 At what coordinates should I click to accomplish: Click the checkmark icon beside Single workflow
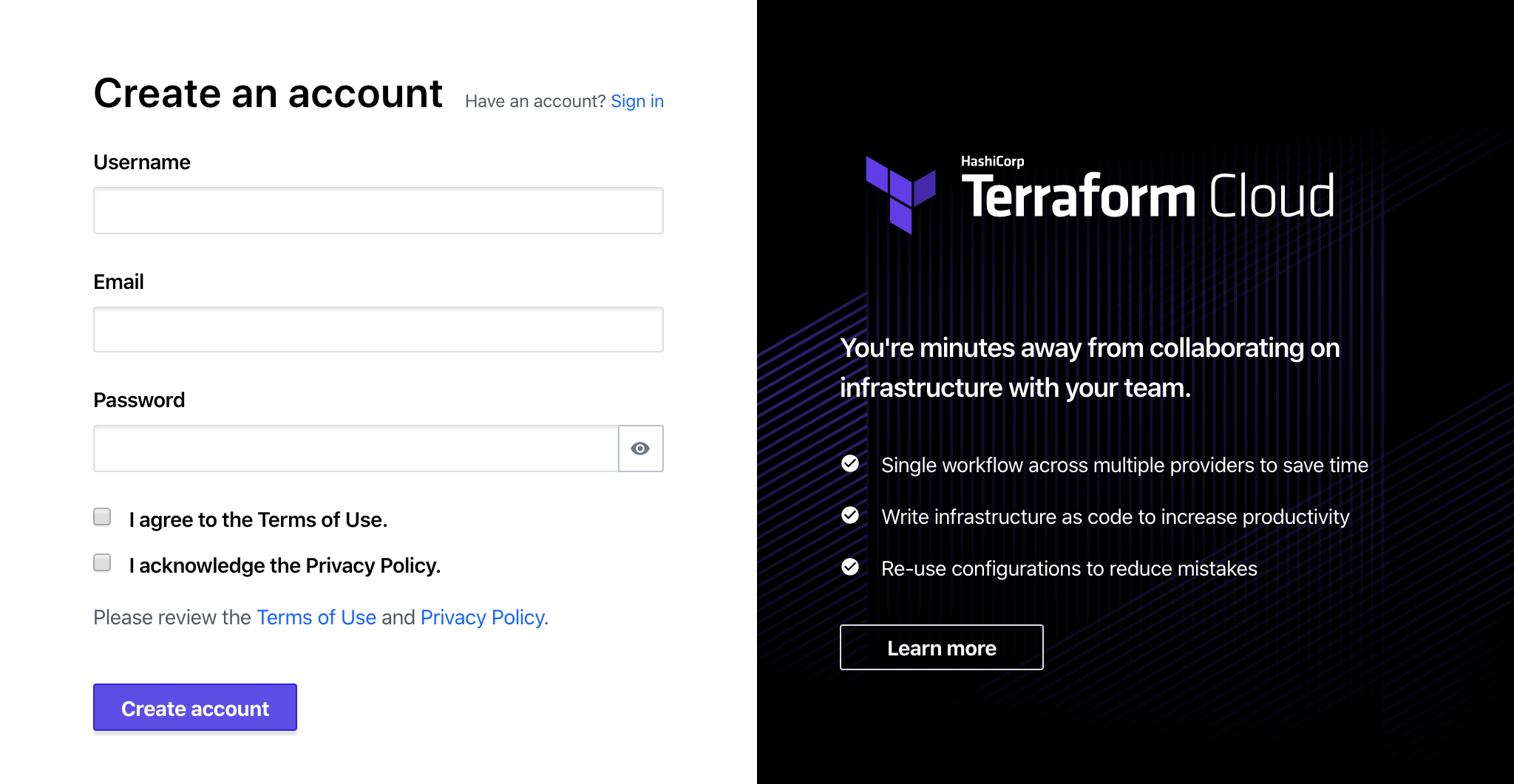850,463
